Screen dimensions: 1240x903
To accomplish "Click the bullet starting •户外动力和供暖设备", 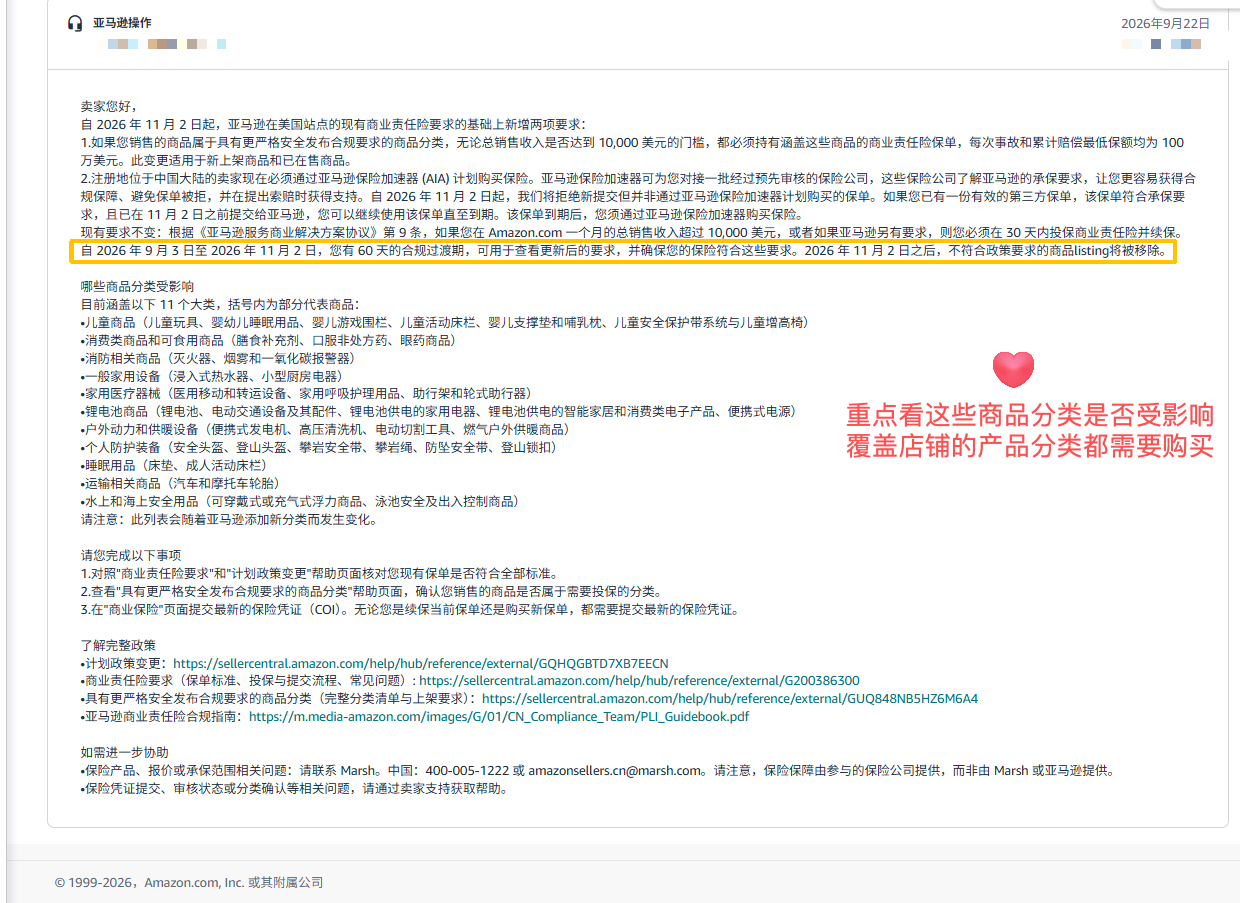I will click(x=325, y=430).
